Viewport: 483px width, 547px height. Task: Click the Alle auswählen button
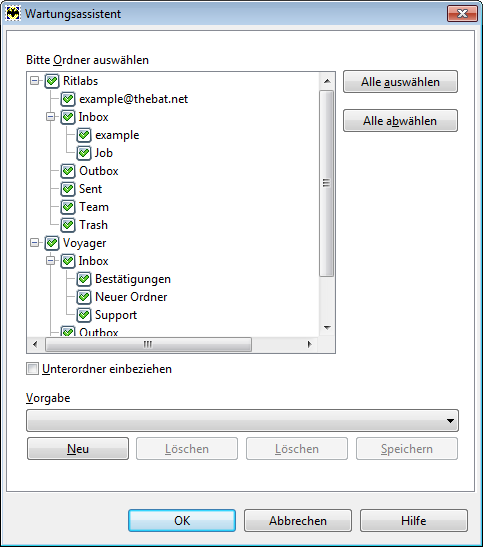coord(400,82)
